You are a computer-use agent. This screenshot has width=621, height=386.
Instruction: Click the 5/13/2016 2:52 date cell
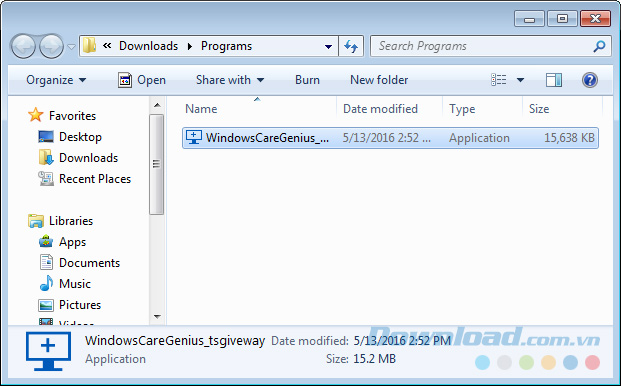tap(387, 138)
